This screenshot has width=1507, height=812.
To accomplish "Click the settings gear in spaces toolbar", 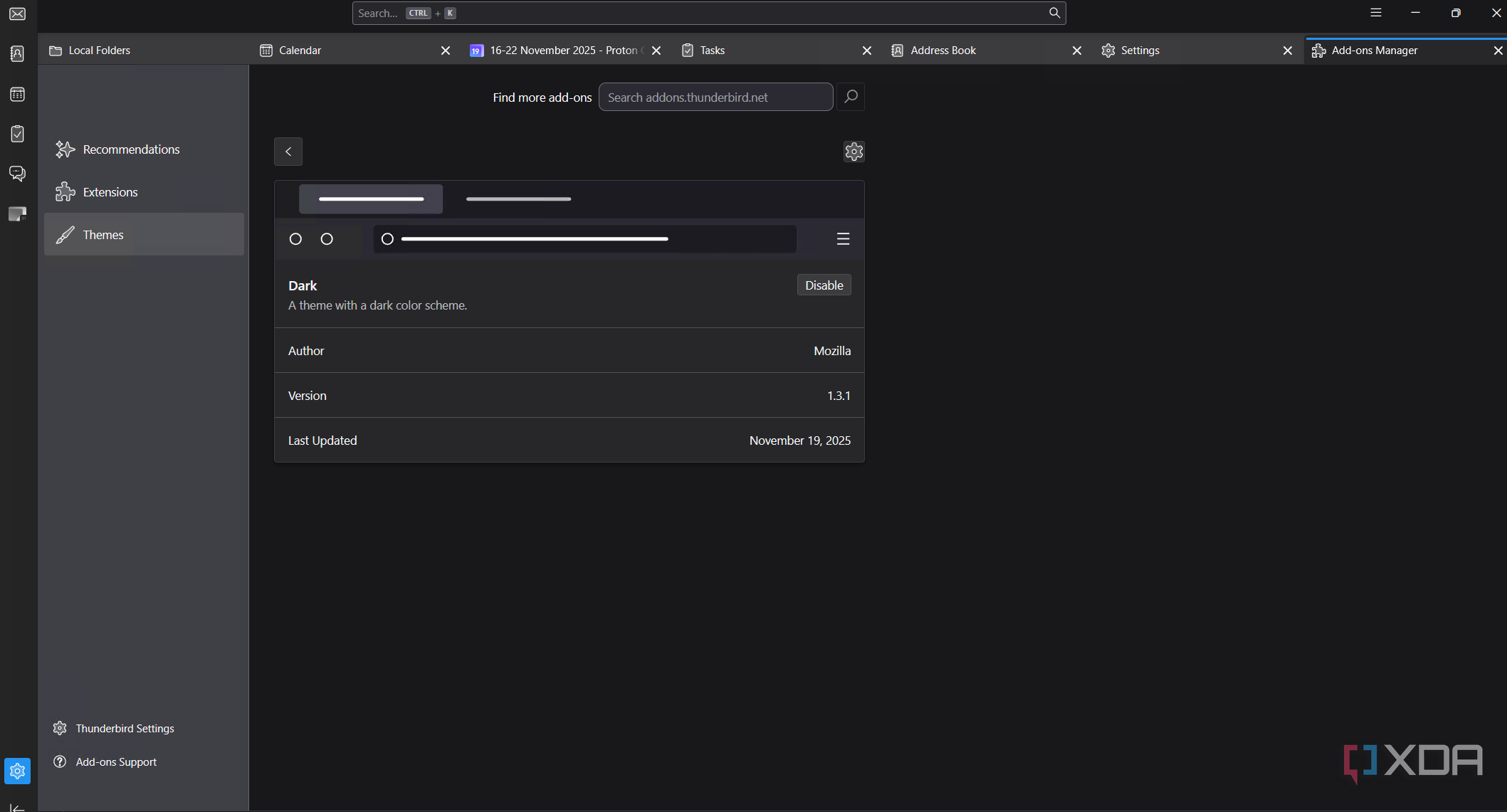I will tap(18, 771).
